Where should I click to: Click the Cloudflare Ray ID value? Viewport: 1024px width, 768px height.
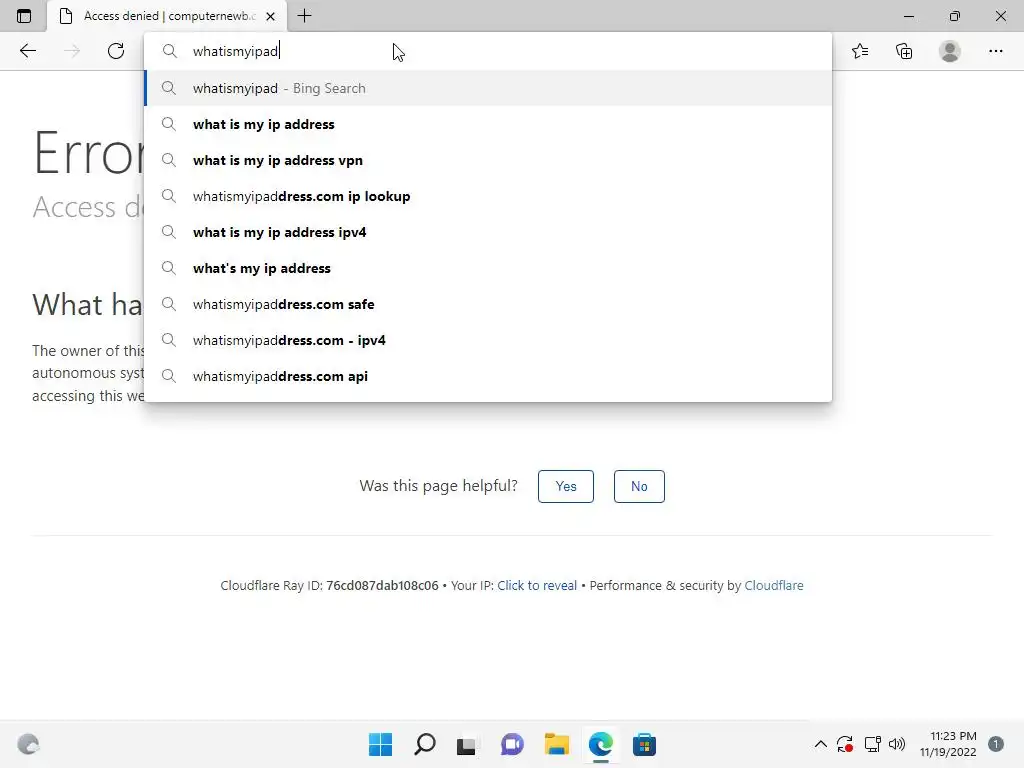[382, 585]
